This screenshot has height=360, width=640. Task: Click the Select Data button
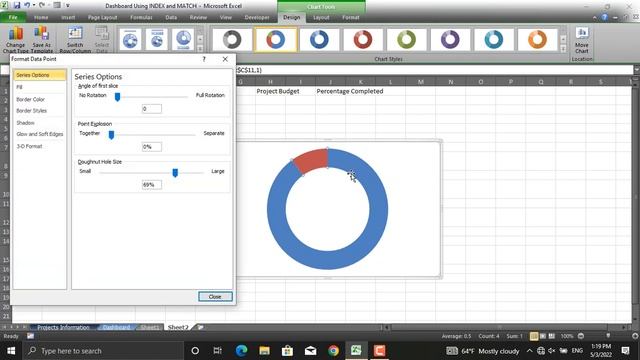tap(102, 39)
